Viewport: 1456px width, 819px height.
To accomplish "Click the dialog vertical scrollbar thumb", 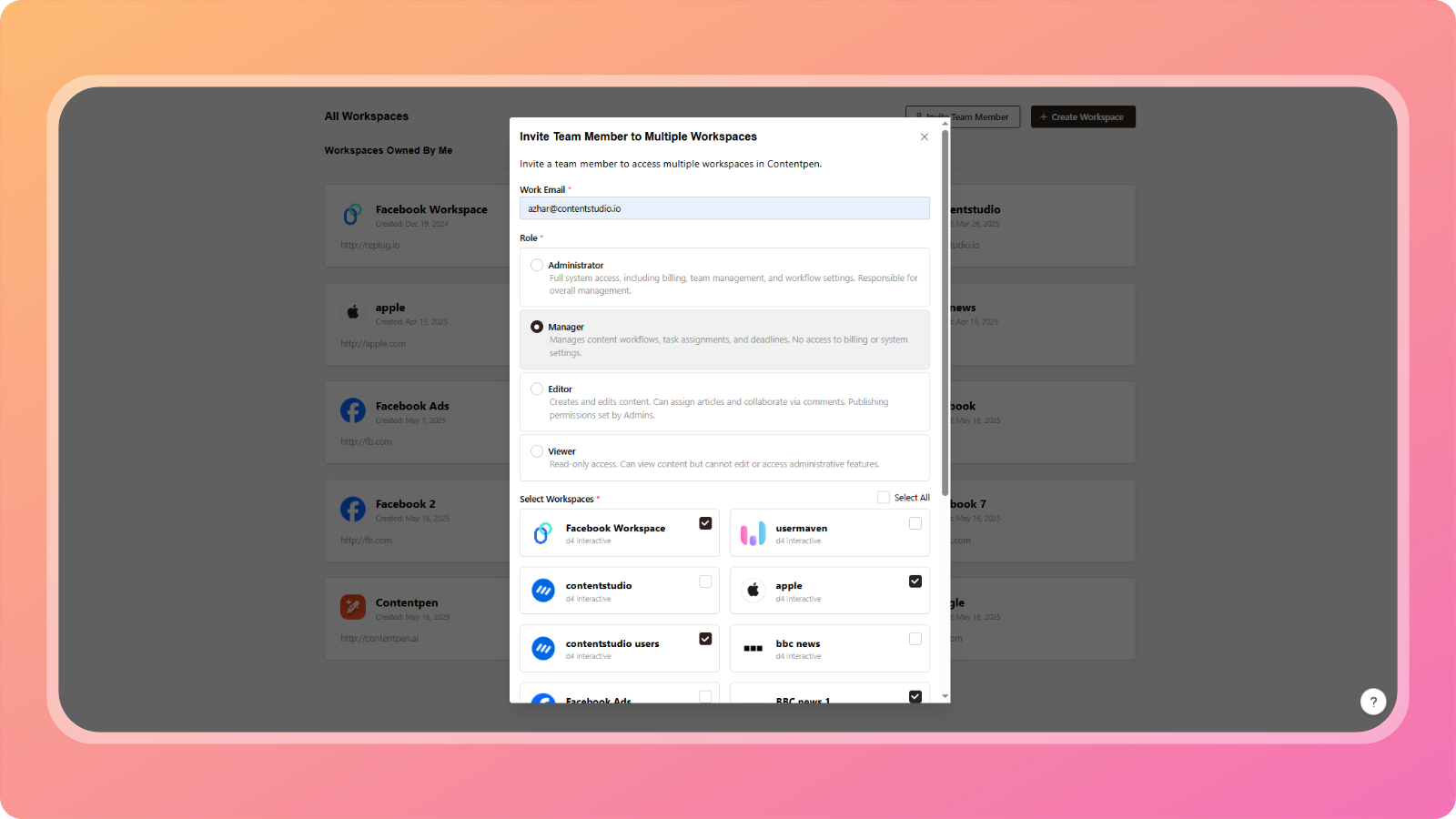I will click(x=945, y=312).
